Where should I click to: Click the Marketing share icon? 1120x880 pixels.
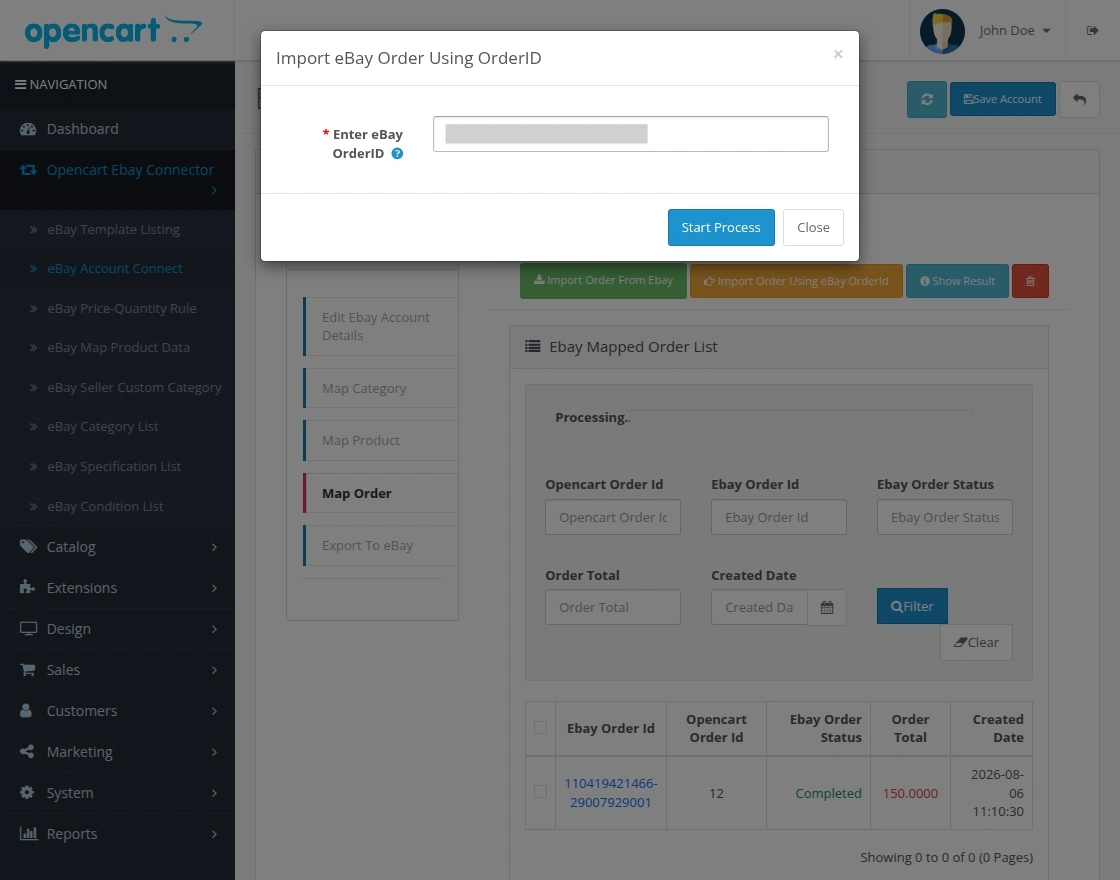click(x=27, y=751)
